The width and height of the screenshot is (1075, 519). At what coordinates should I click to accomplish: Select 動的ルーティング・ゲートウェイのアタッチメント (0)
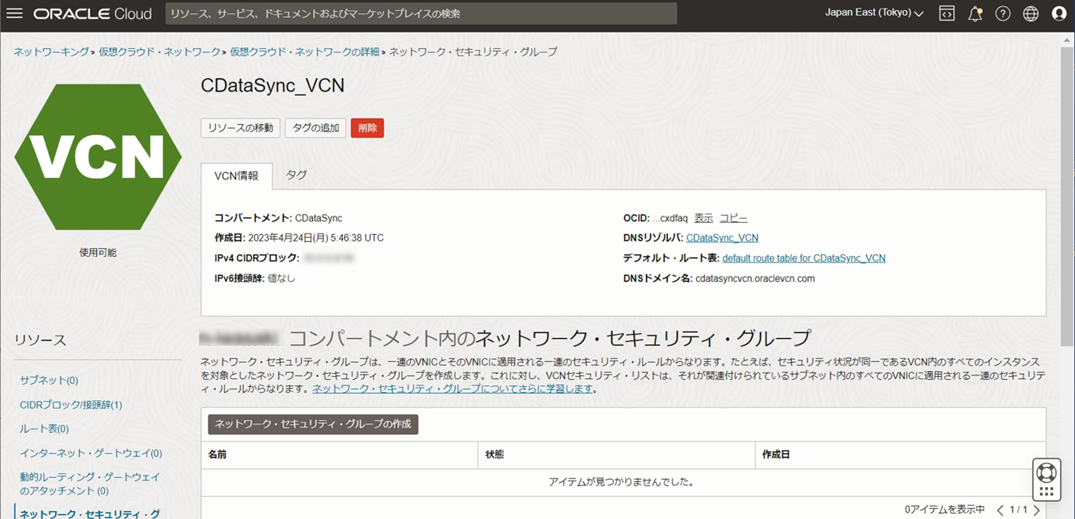point(88,483)
